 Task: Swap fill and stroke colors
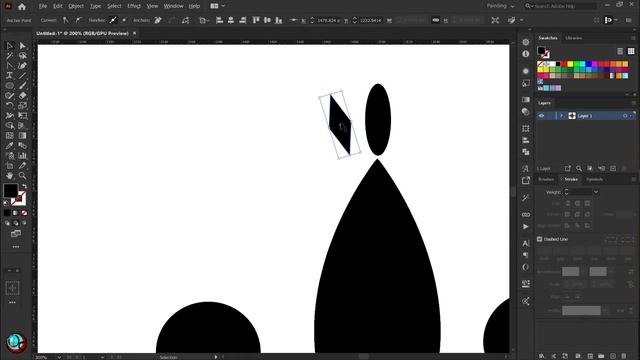pos(25,186)
